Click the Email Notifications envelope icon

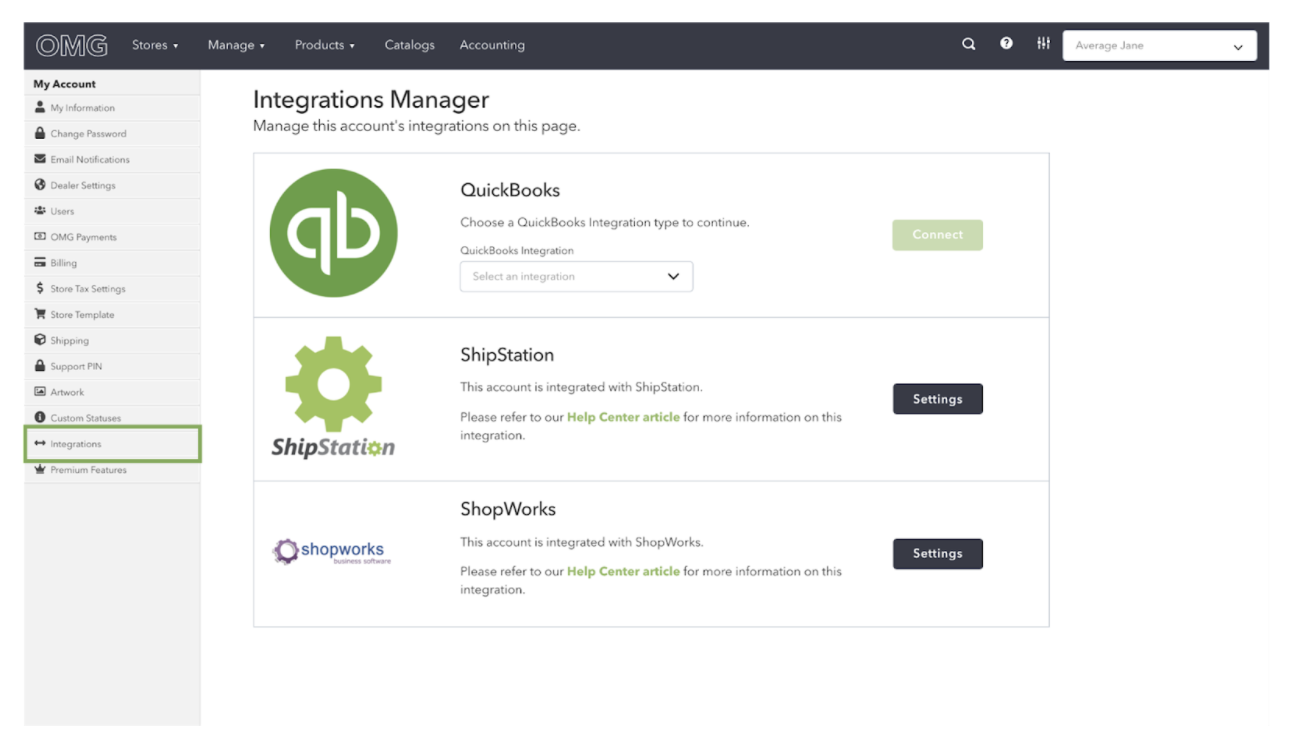point(40,159)
